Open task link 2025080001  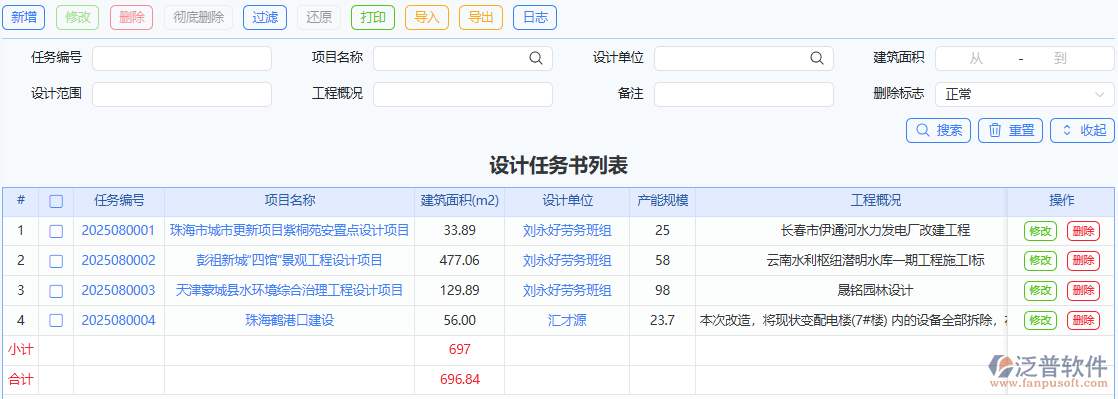click(118, 231)
